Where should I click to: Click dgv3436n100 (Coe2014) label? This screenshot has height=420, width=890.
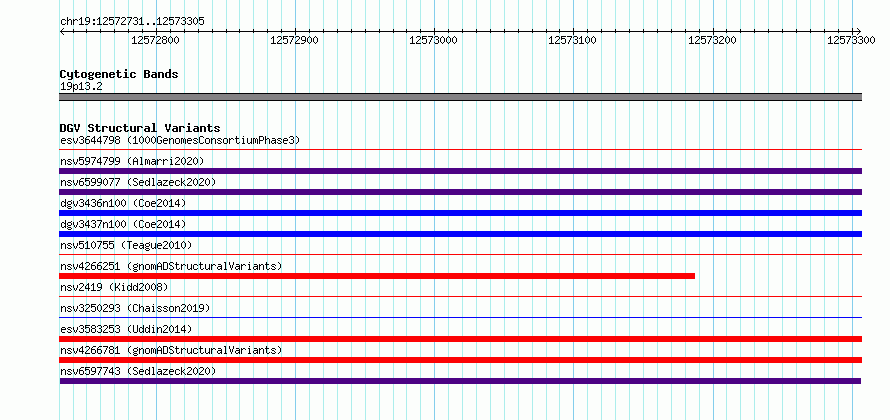(x=123, y=203)
